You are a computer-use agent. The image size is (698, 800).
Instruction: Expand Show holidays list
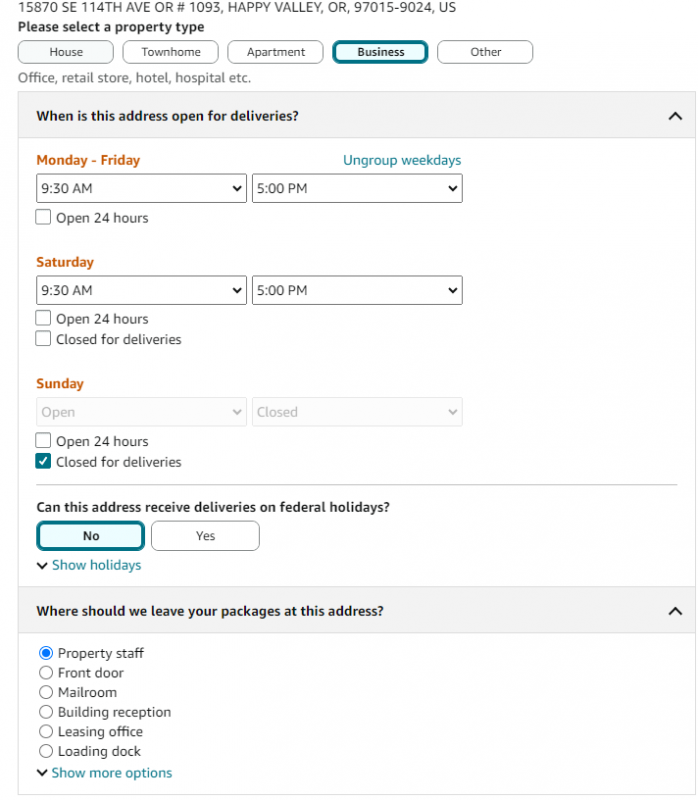click(89, 565)
